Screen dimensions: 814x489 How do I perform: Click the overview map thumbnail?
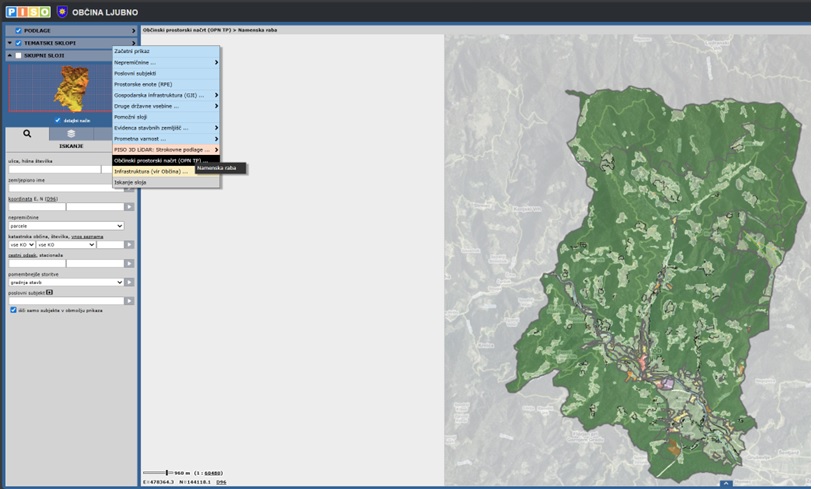tap(69, 89)
